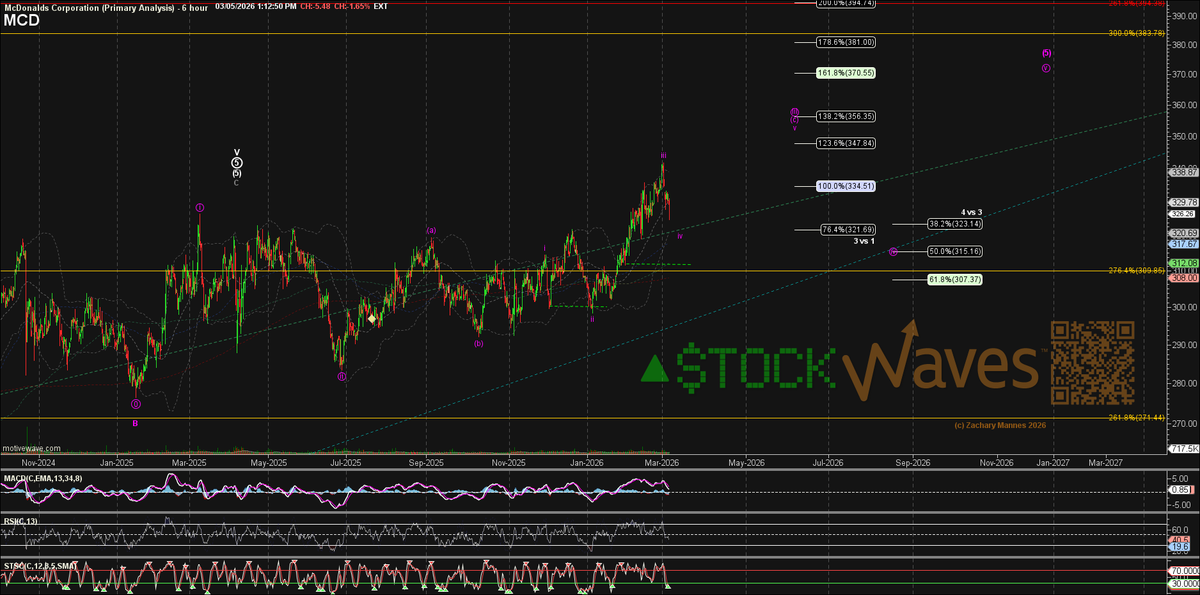Image resolution: width=1200 pixels, height=595 pixels.
Task: Click the Mar-2025 date axis label
Action: tap(189, 463)
